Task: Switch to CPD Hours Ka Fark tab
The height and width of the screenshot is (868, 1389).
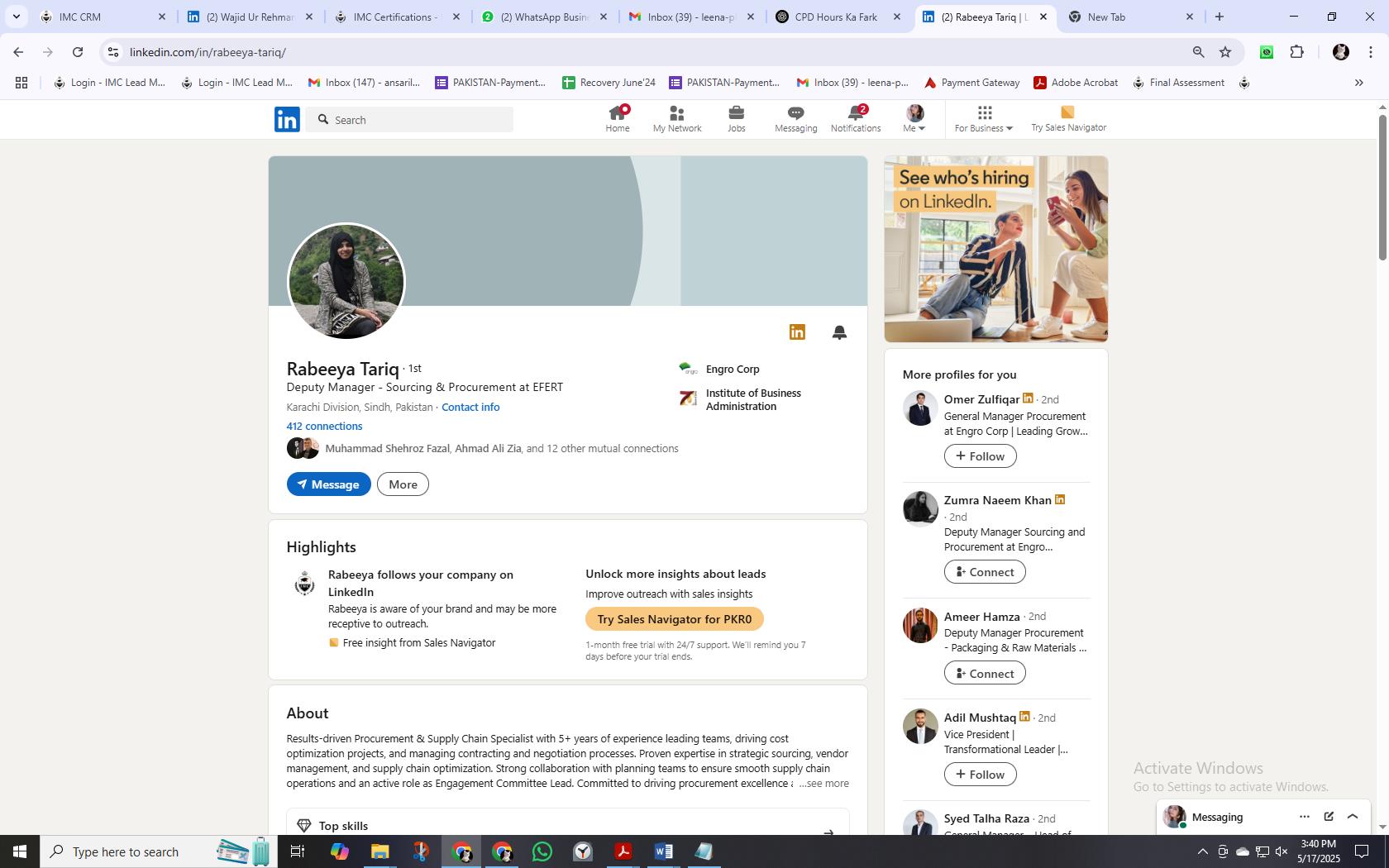Action: coord(838,17)
